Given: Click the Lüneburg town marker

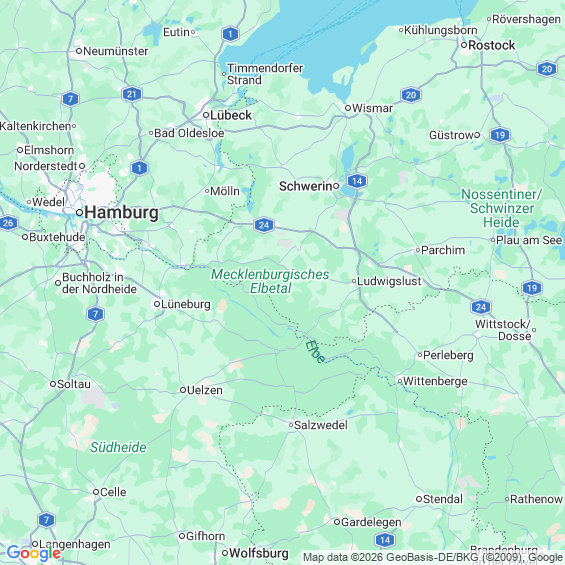Looking at the screenshot, I should 157,304.
